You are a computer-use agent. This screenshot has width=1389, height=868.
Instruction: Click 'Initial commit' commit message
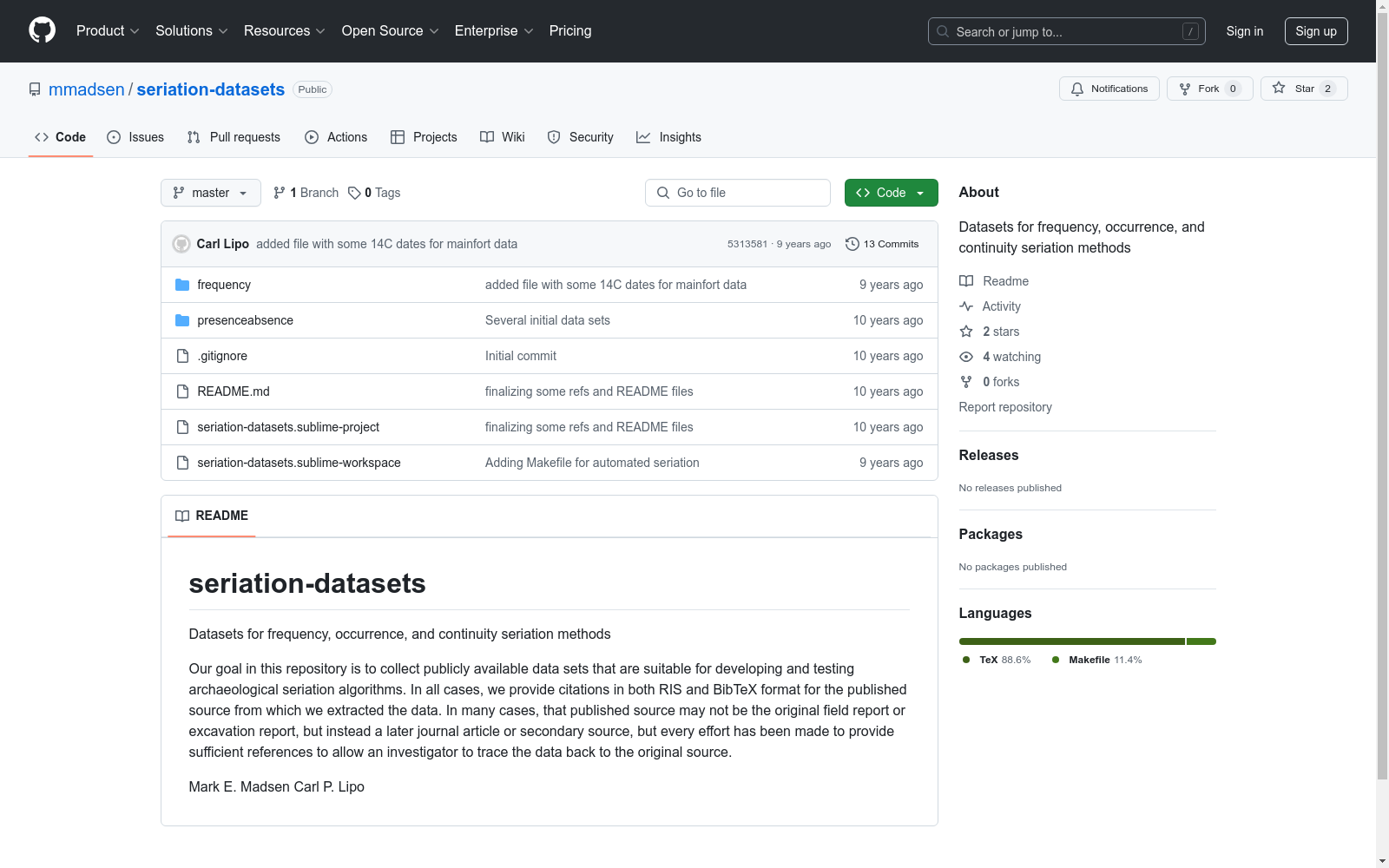click(521, 356)
